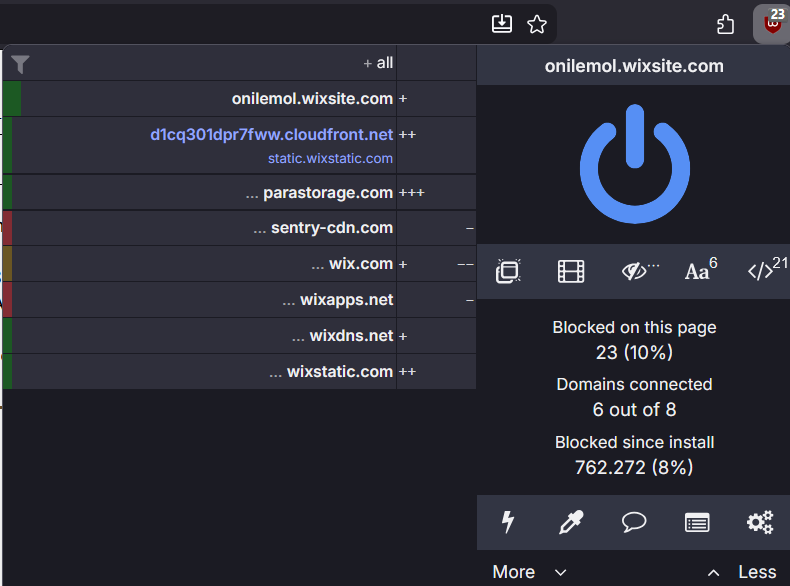Click the browser bookmark star icon
The image size is (790, 586).
pos(537,24)
